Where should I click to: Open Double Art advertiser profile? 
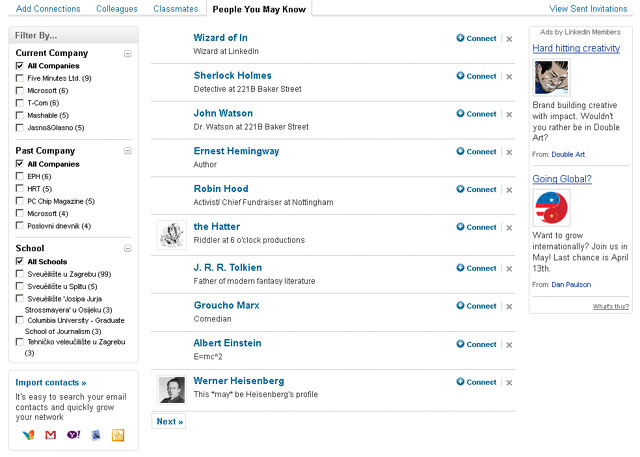click(x=568, y=154)
